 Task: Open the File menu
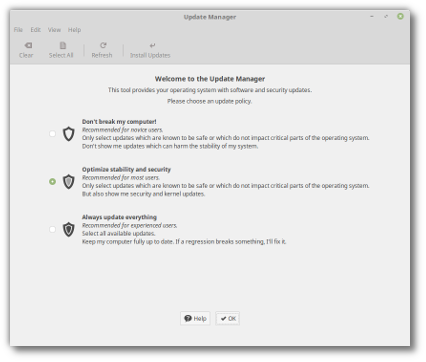click(x=18, y=30)
